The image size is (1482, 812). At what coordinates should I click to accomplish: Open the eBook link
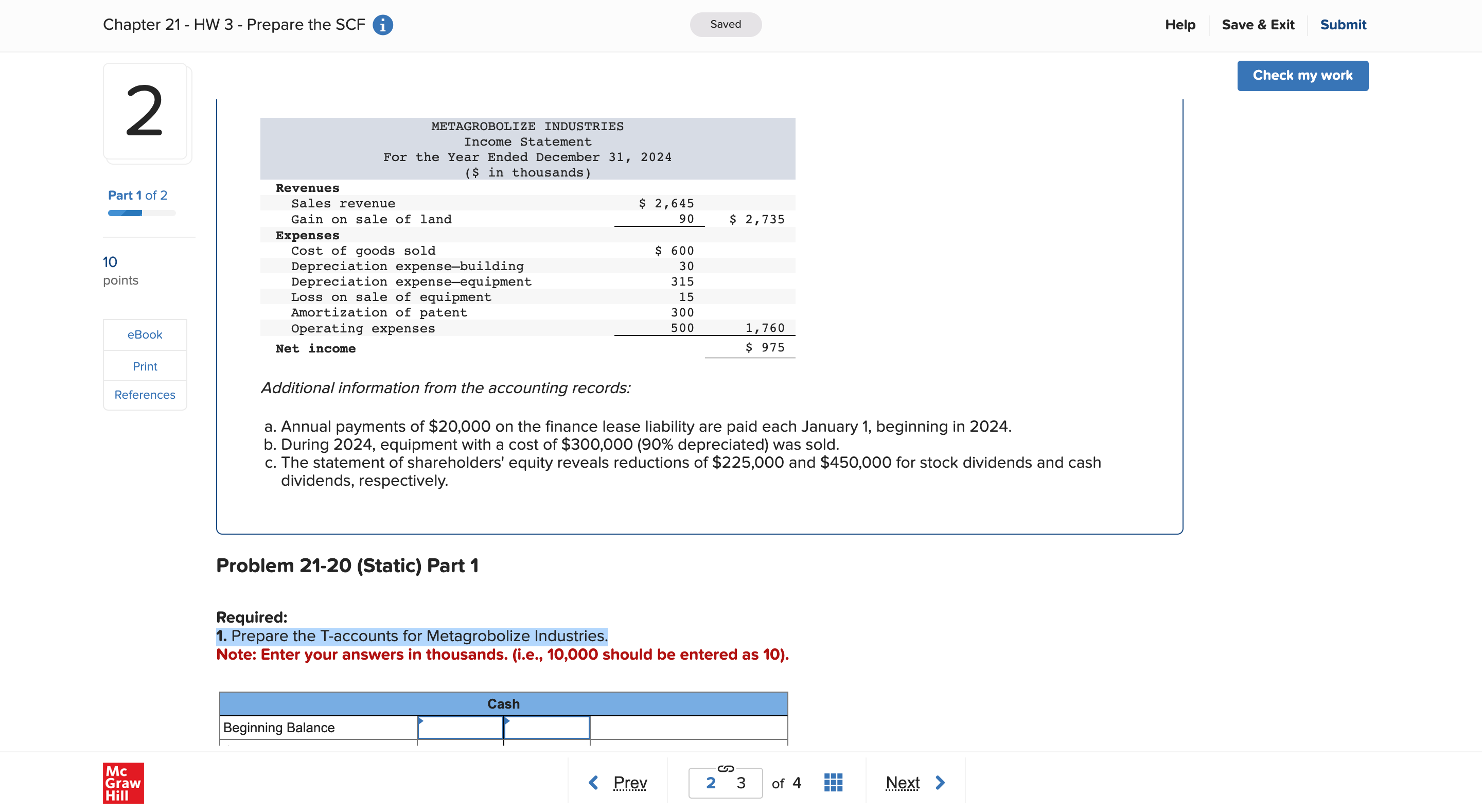145,334
